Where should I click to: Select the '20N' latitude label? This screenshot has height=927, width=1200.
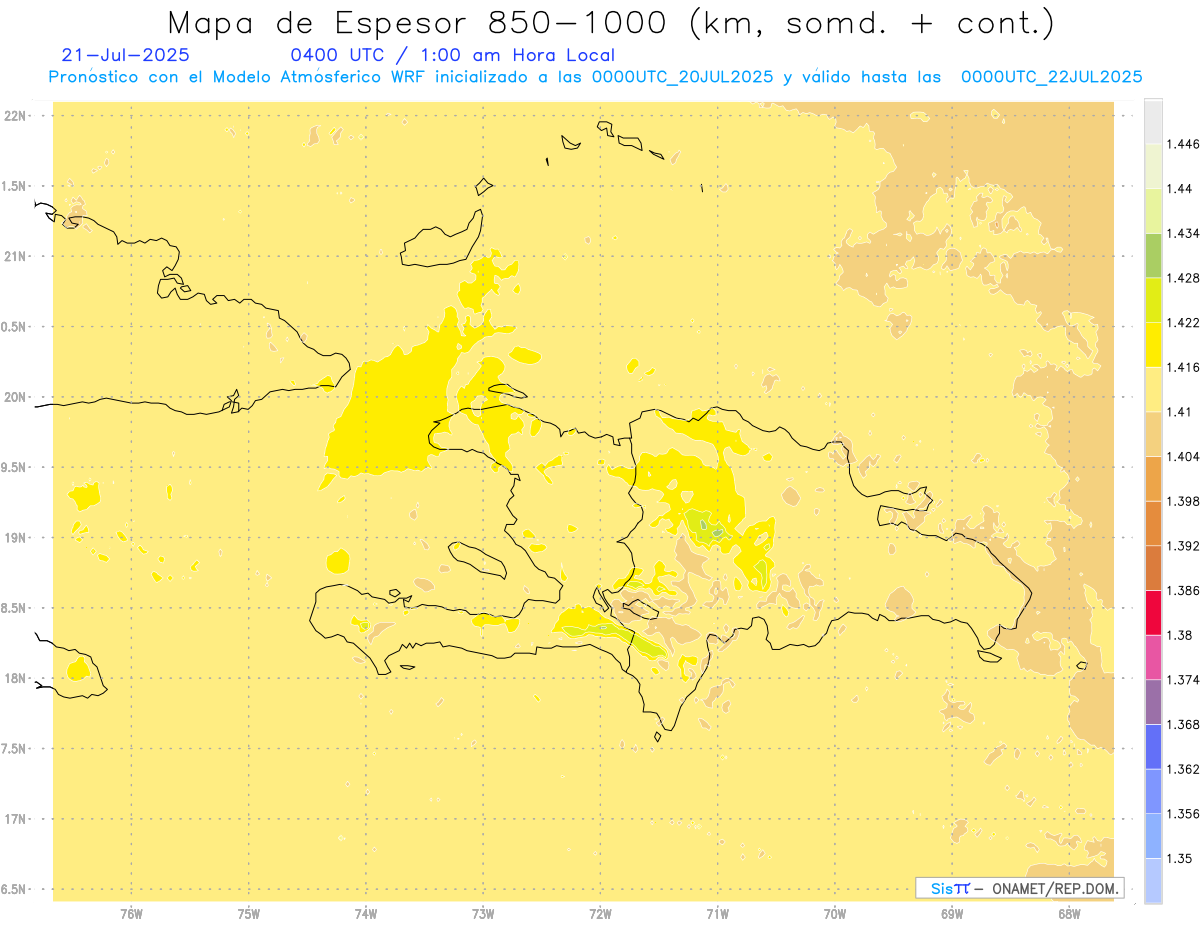tap(15, 397)
